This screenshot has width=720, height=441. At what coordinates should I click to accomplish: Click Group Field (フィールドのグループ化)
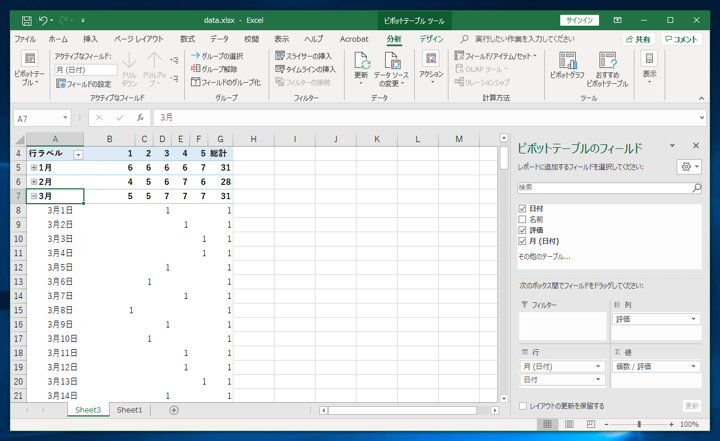(x=225, y=82)
